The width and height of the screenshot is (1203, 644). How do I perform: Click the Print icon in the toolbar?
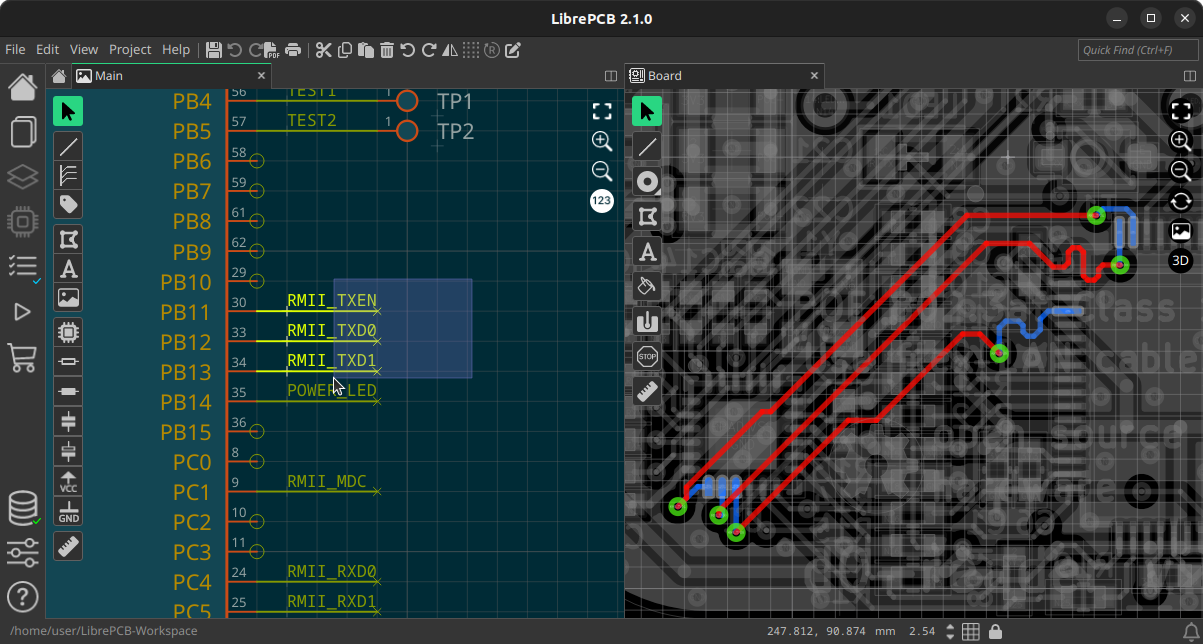pyautogui.click(x=293, y=49)
